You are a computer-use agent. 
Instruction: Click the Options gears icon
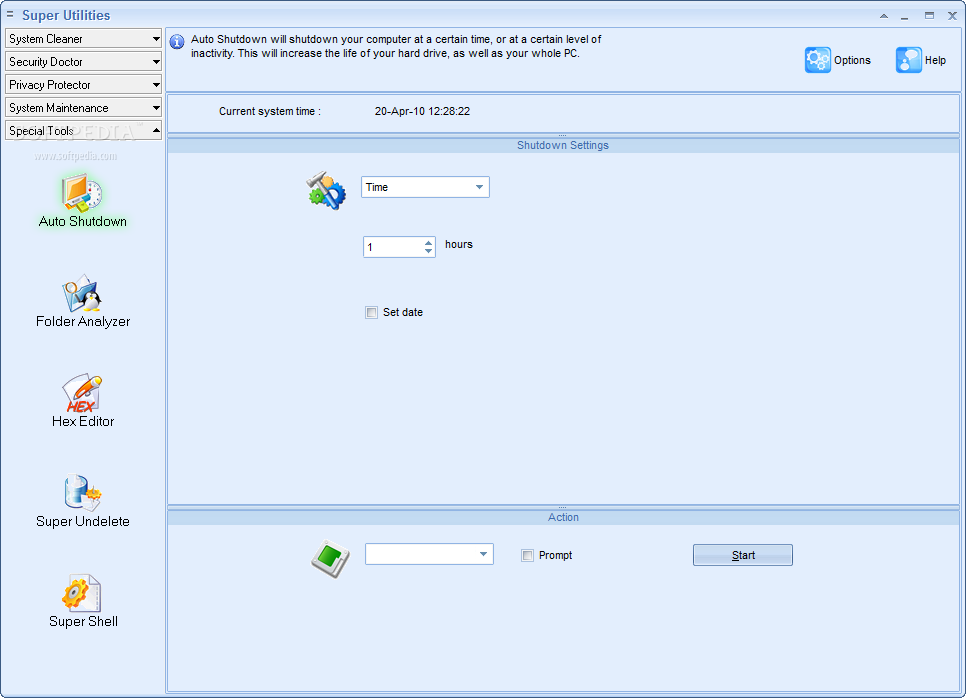pos(818,60)
